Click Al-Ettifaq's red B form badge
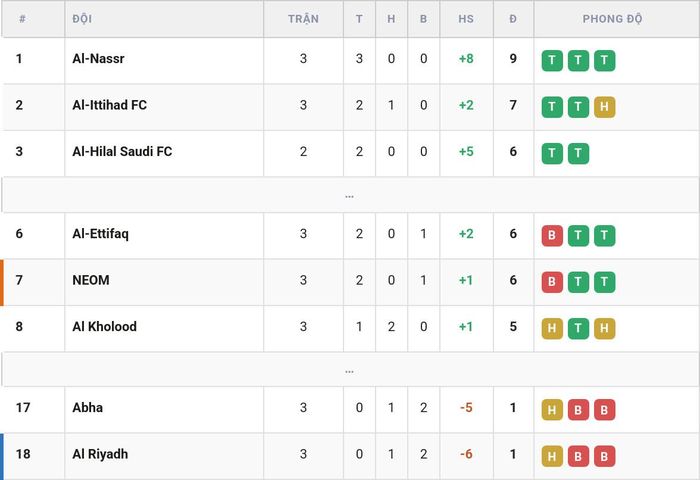 552,235
